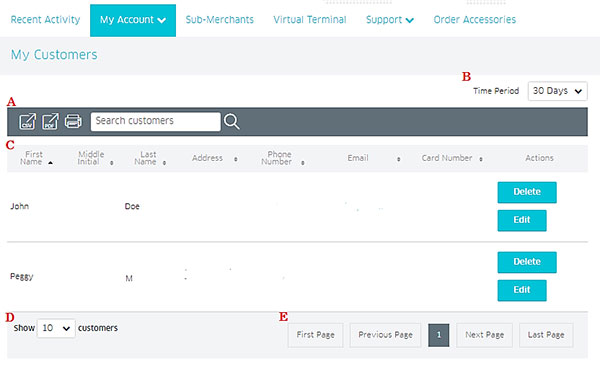Sort by Card Number column

click(452, 158)
